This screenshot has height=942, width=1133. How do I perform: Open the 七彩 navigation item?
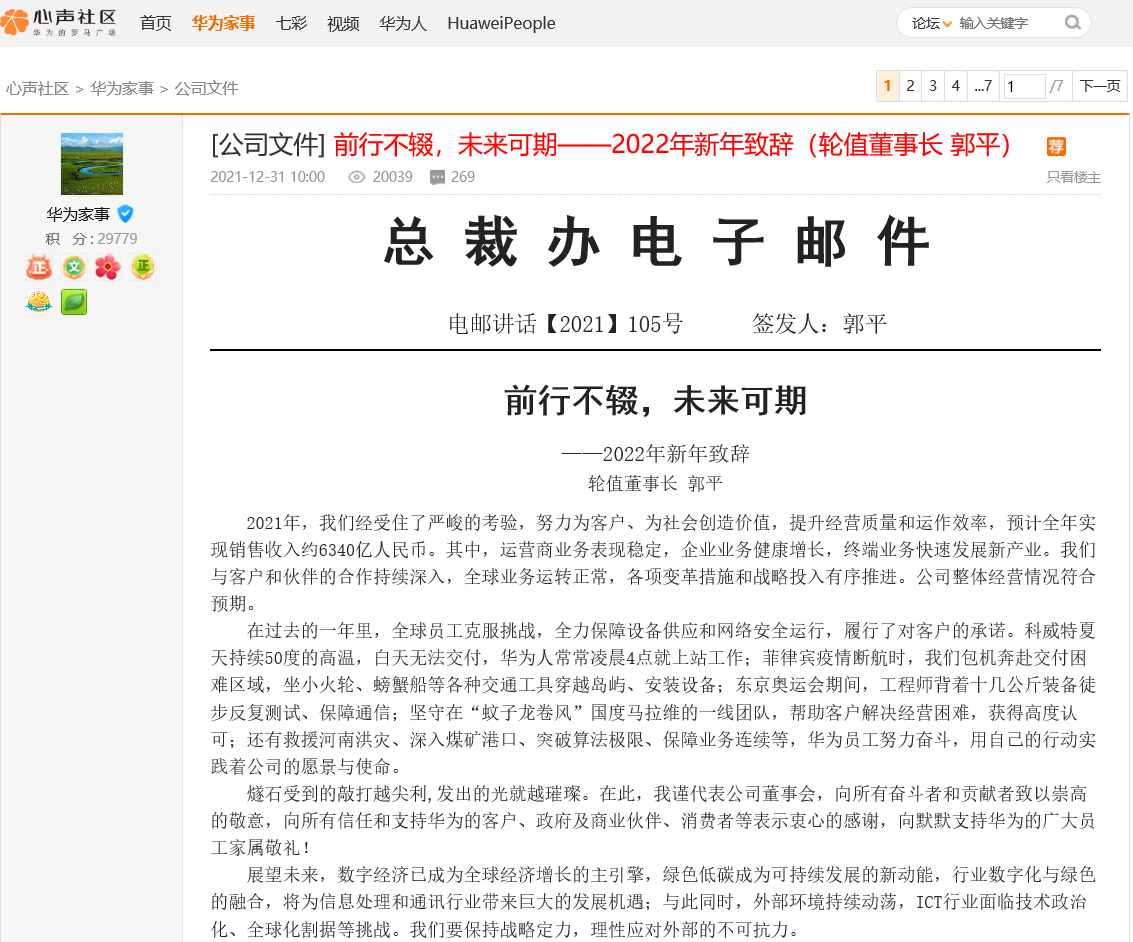291,23
